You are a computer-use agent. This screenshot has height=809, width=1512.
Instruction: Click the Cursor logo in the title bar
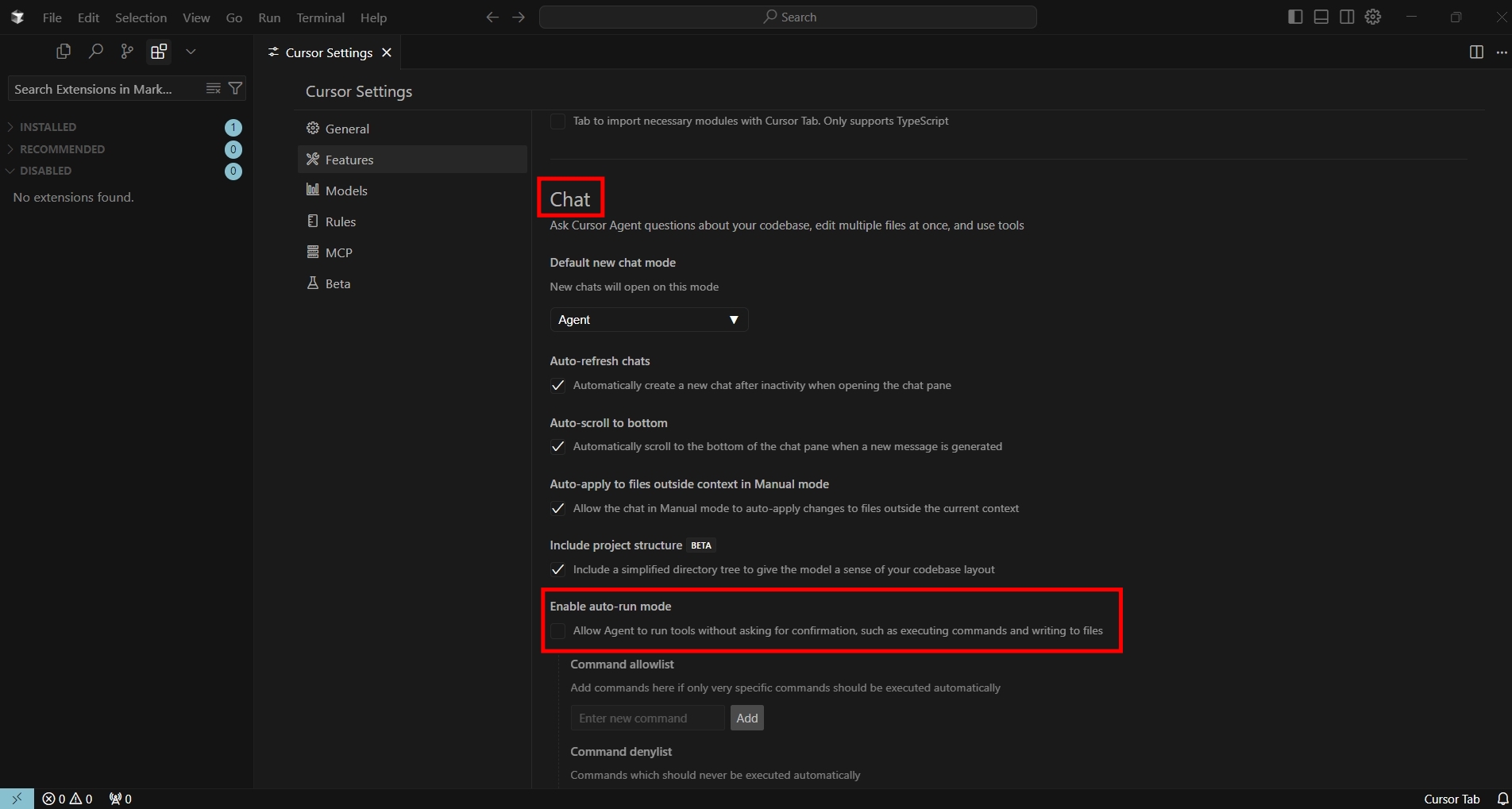pos(17,17)
